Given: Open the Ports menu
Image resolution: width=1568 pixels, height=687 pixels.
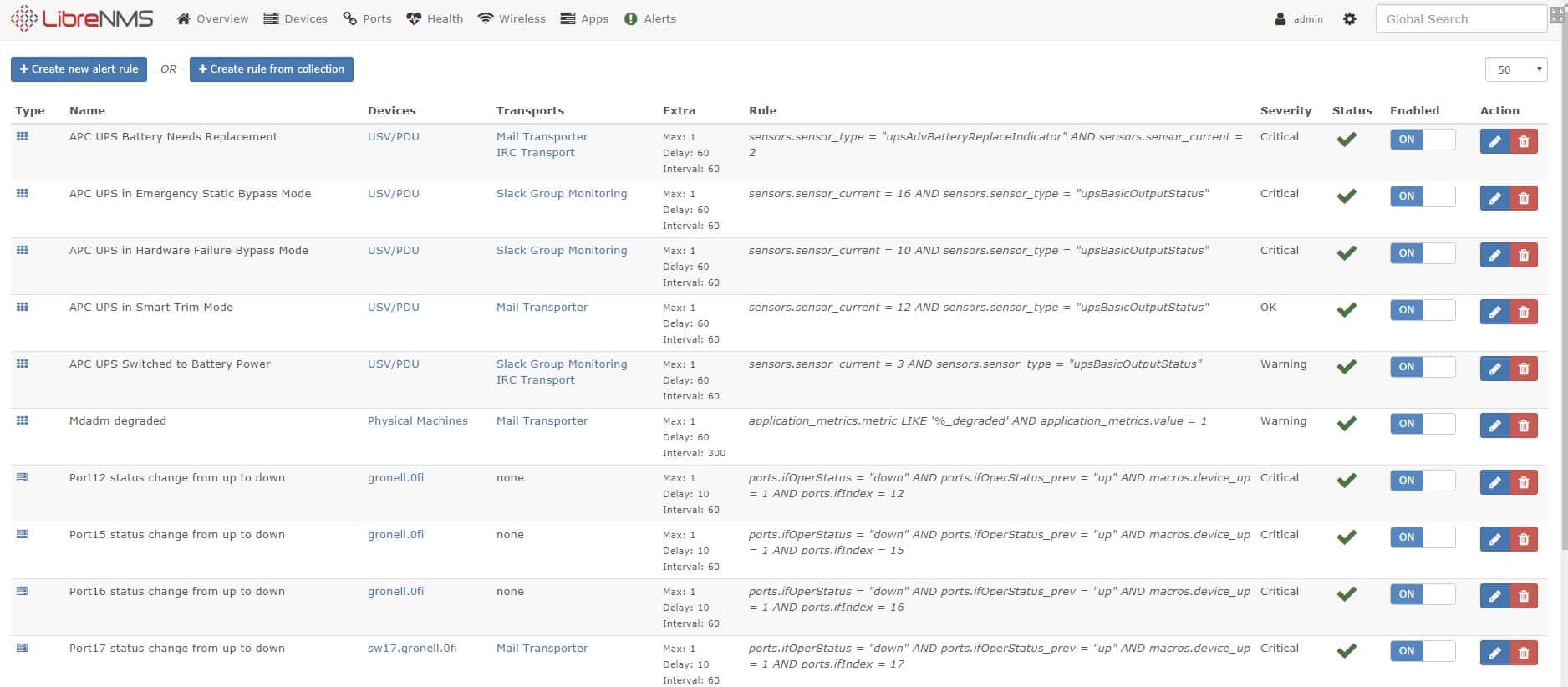Looking at the screenshot, I should point(367,18).
